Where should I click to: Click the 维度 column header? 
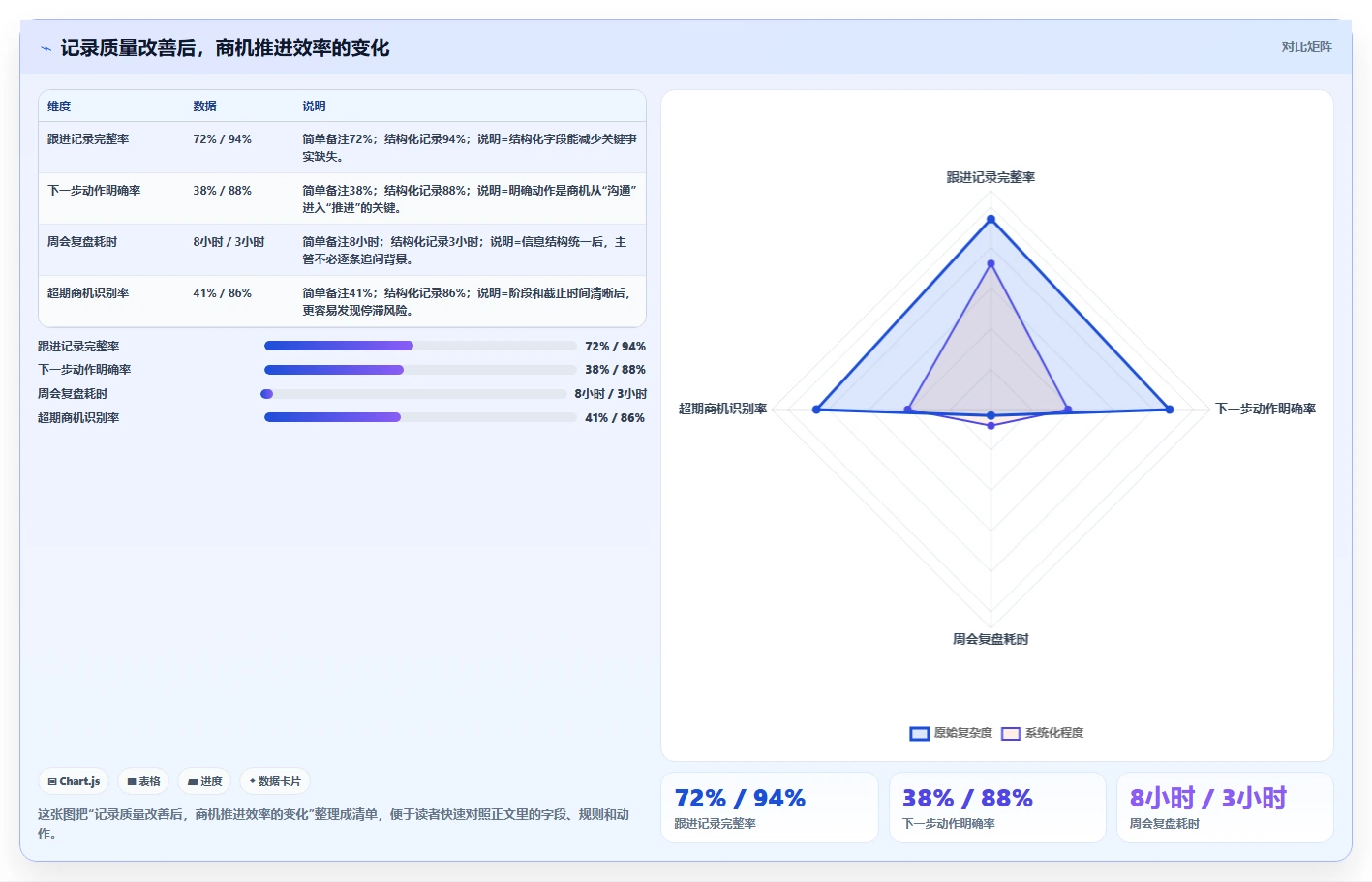[59, 106]
